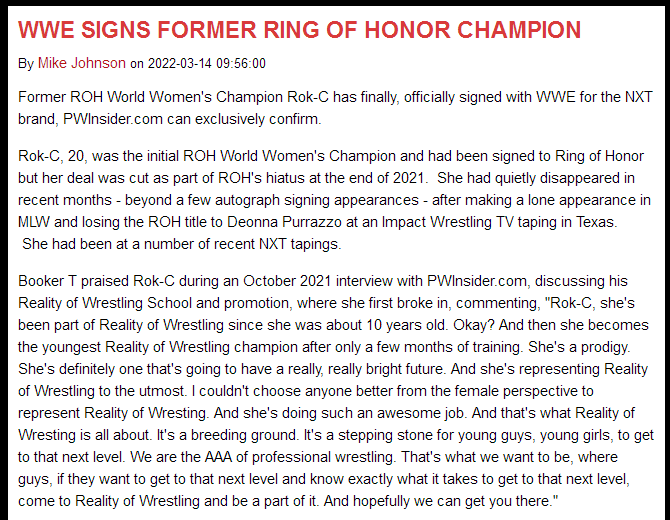This screenshot has height=520, width=670.
Task: Click "Former ROH World Women's Champion" opening text
Action: point(150,97)
